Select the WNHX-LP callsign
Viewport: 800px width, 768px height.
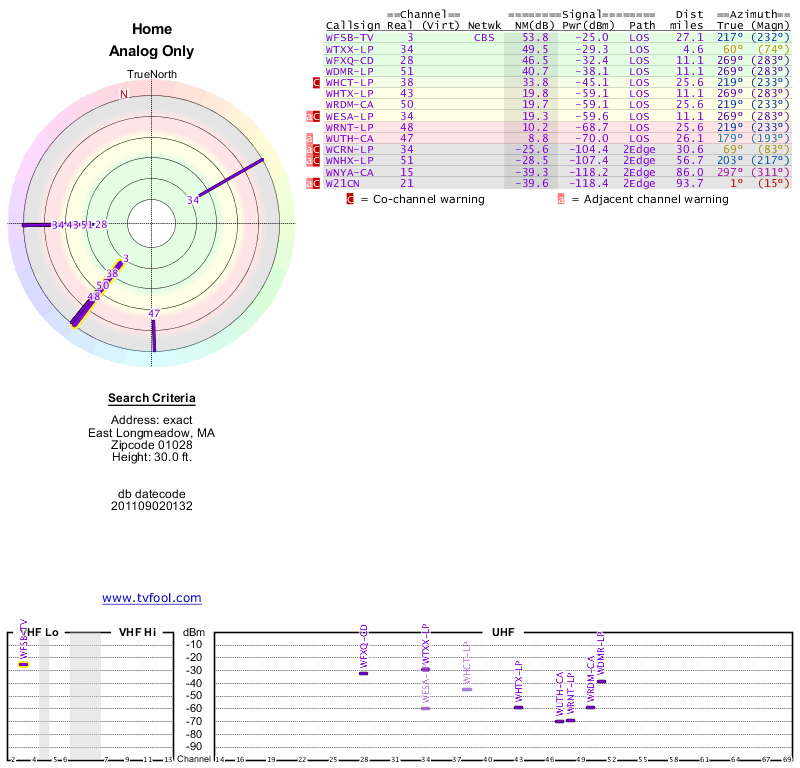[x=349, y=161]
